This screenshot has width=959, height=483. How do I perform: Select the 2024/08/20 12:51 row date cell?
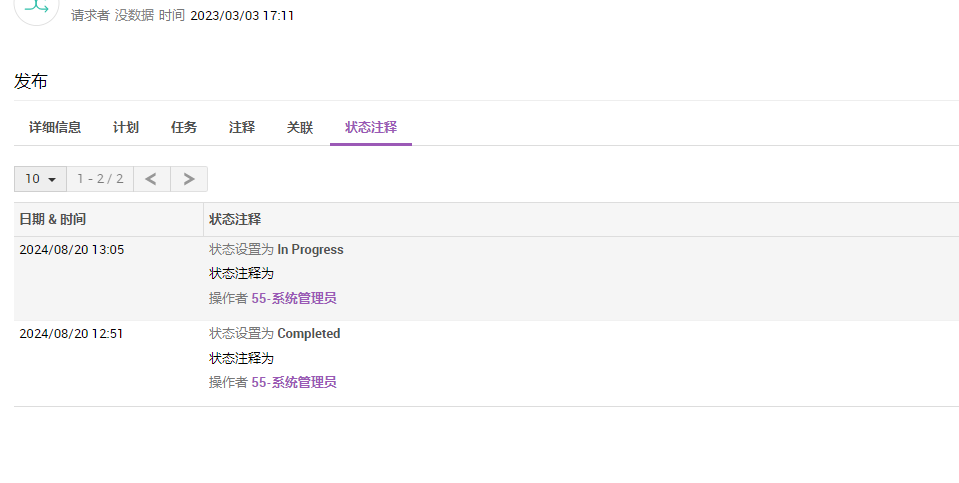(x=71, y=334)
